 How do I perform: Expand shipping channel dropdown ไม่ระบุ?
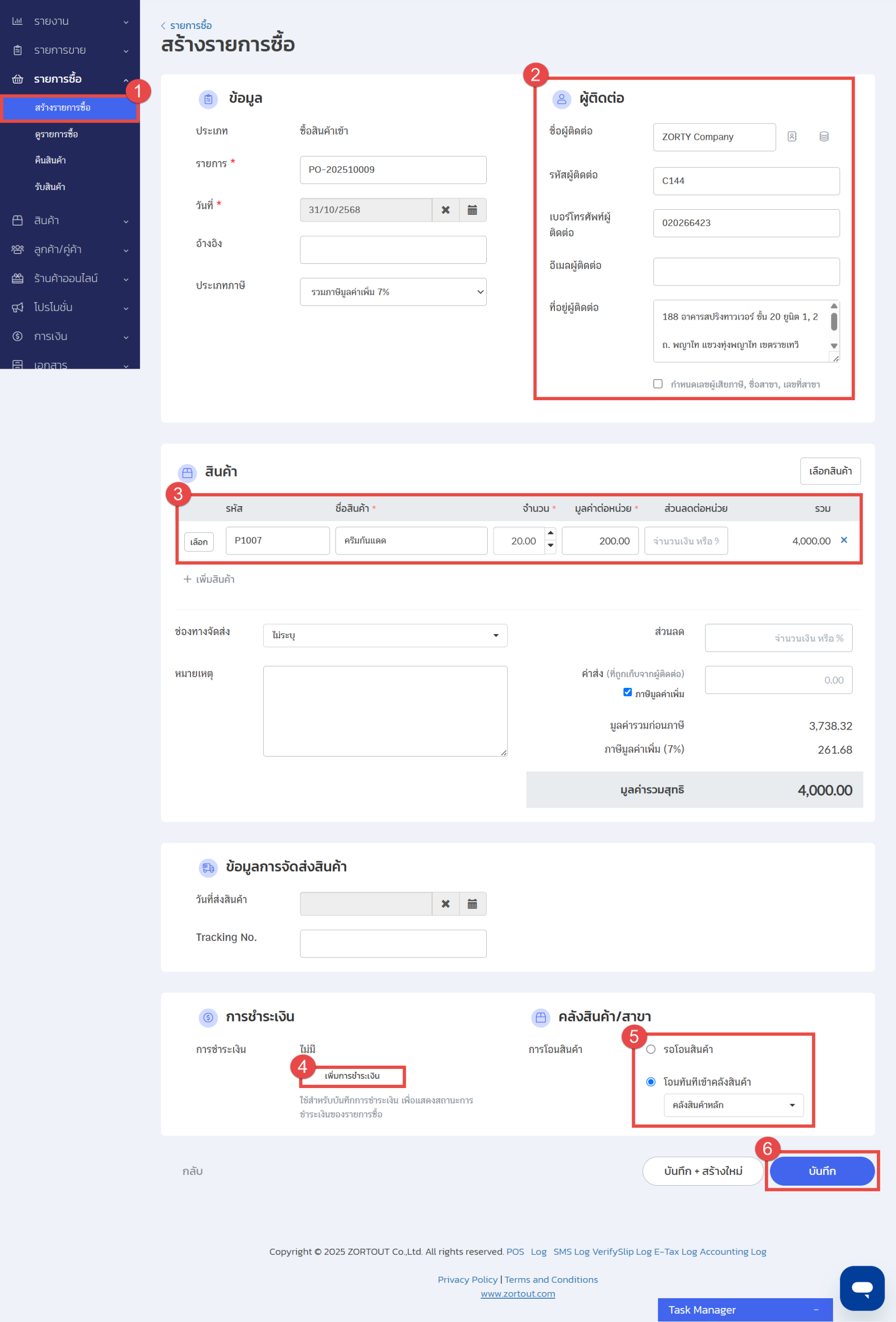(x=385, y=635)
